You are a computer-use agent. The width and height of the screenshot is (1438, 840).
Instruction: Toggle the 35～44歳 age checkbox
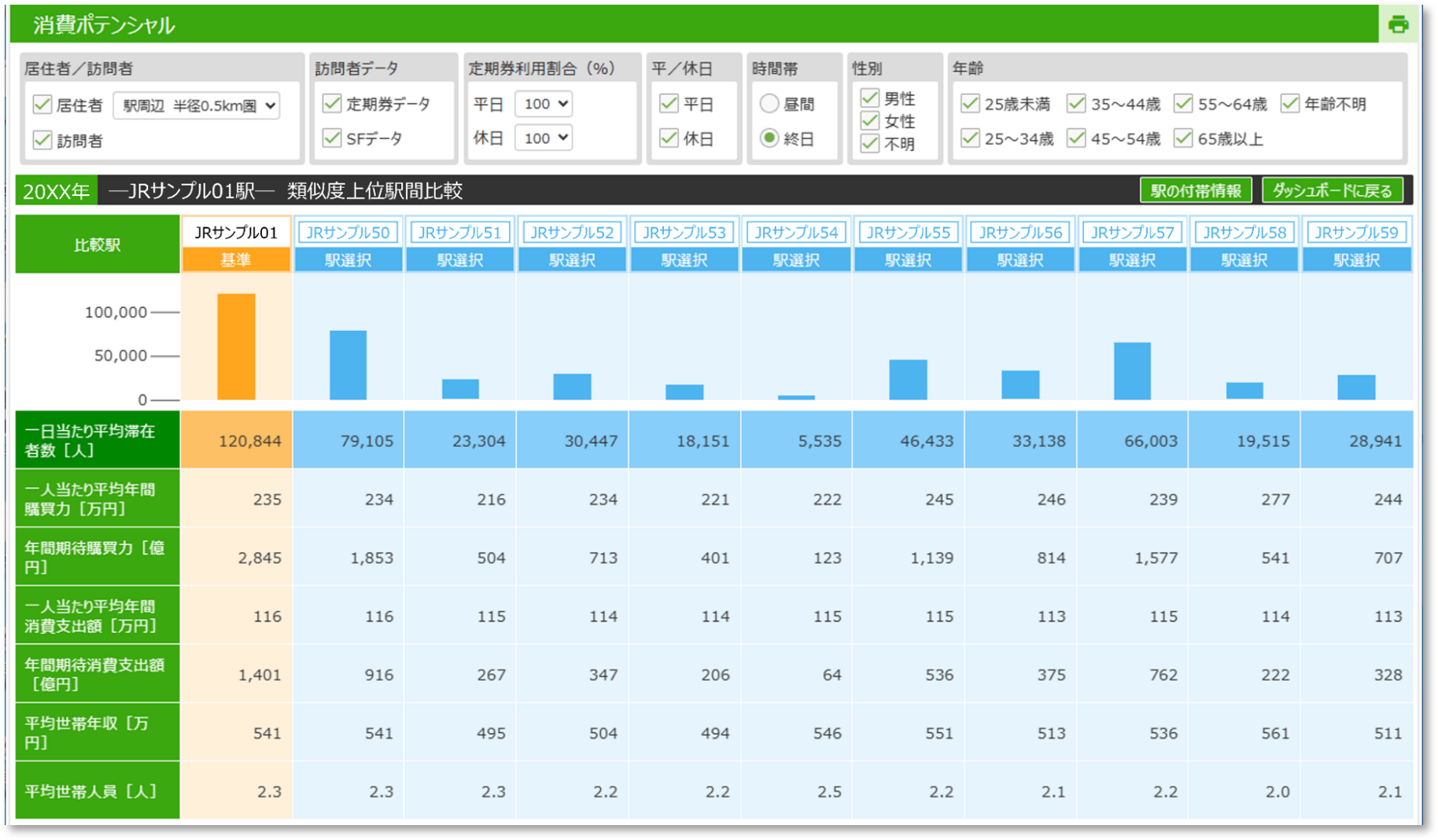[x=1076, y=103]
